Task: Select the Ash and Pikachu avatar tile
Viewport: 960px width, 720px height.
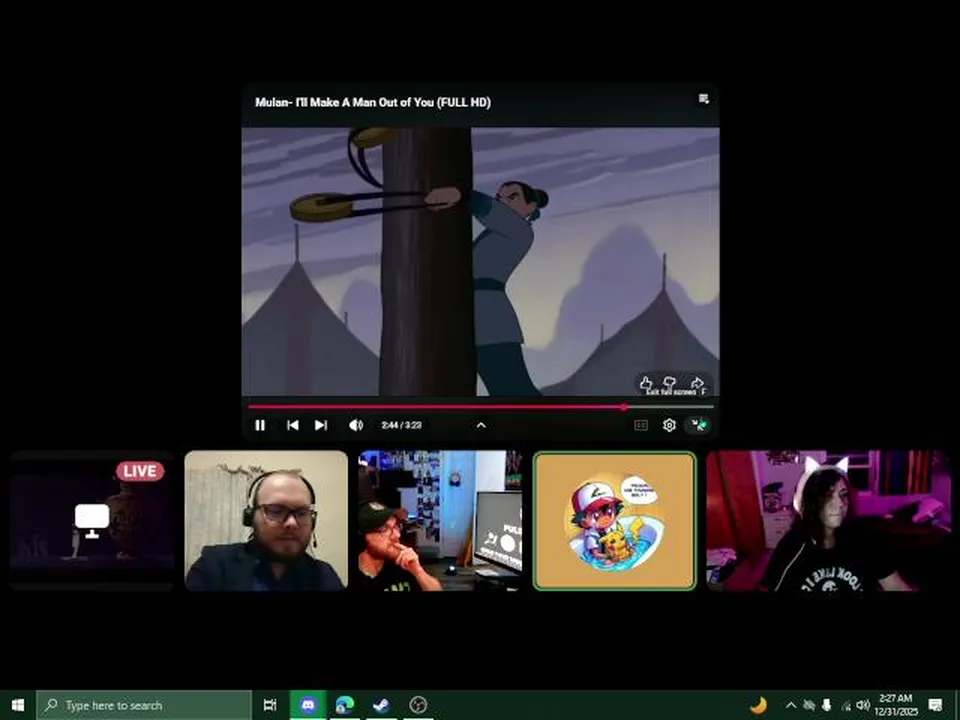Action: click(x=615, y=520)
